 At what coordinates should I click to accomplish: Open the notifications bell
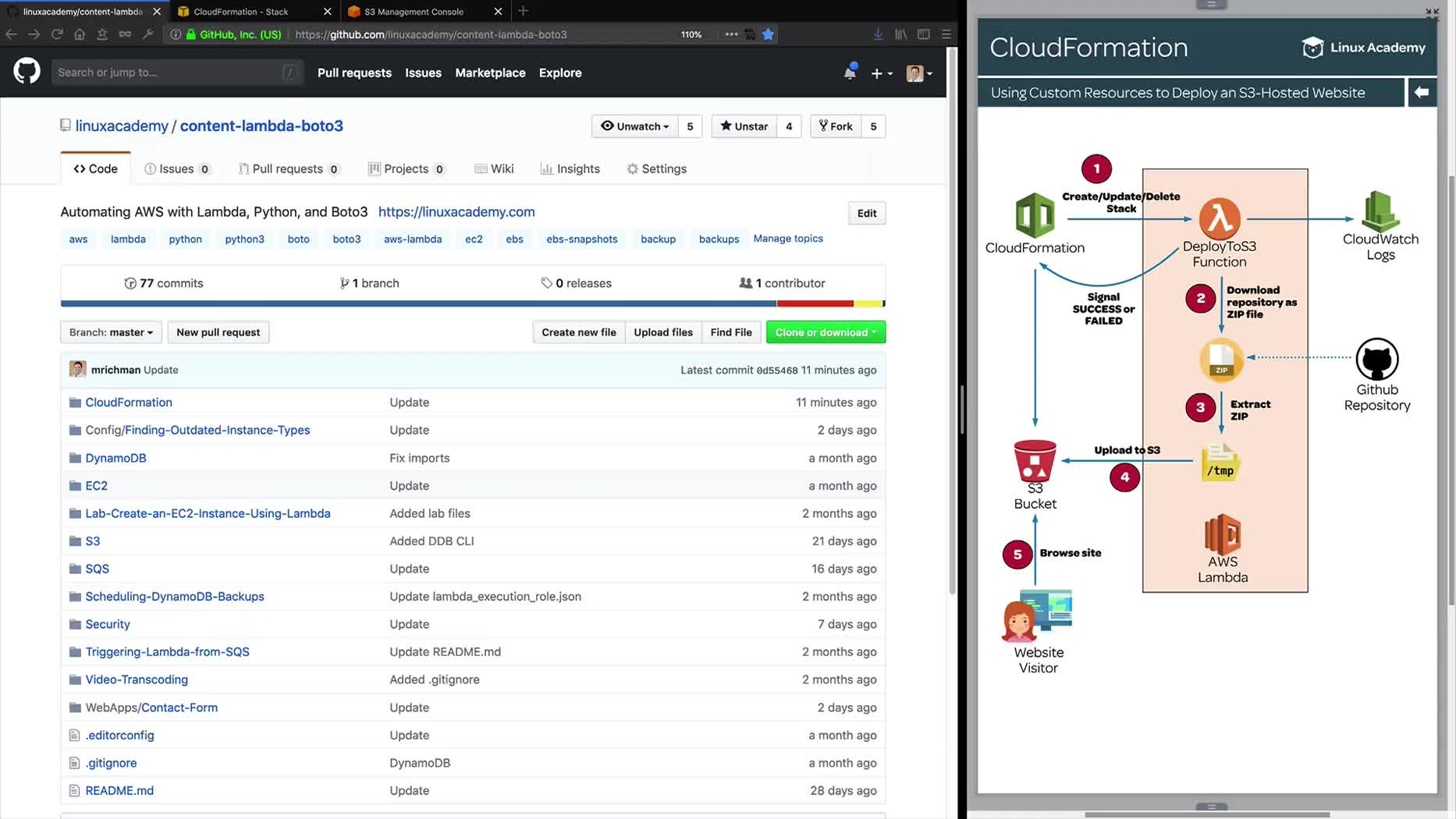pyautogui.click(x=850, y=72)
